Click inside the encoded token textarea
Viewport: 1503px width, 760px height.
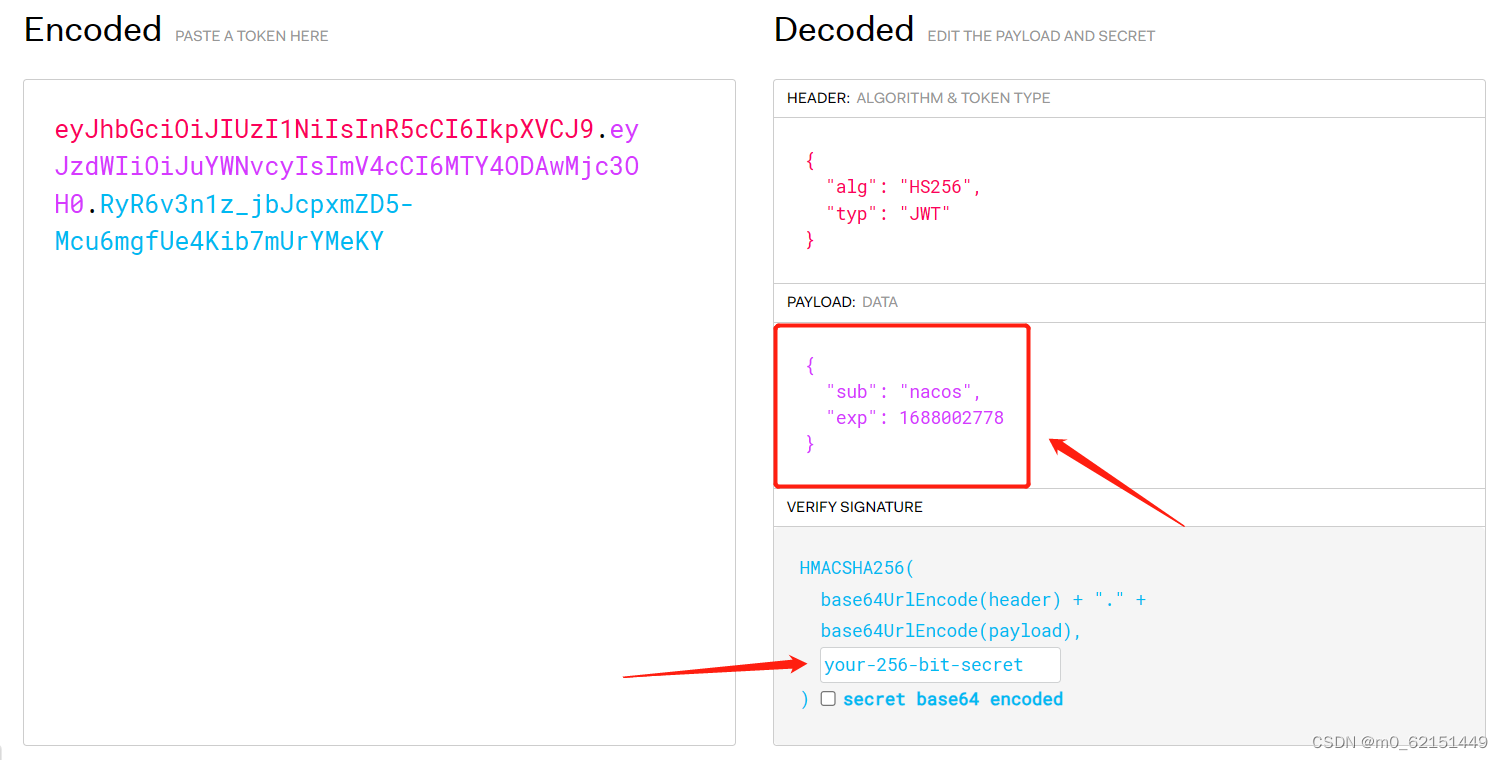tap(380, 400)
